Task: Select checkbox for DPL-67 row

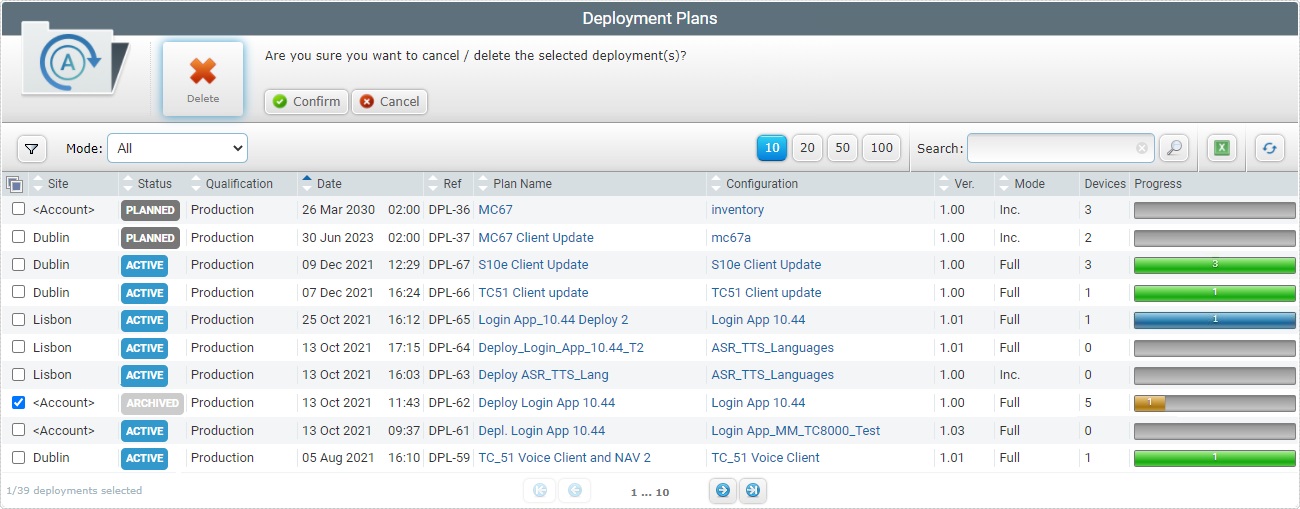Action: pyautogui.click(x=18, y=265)
